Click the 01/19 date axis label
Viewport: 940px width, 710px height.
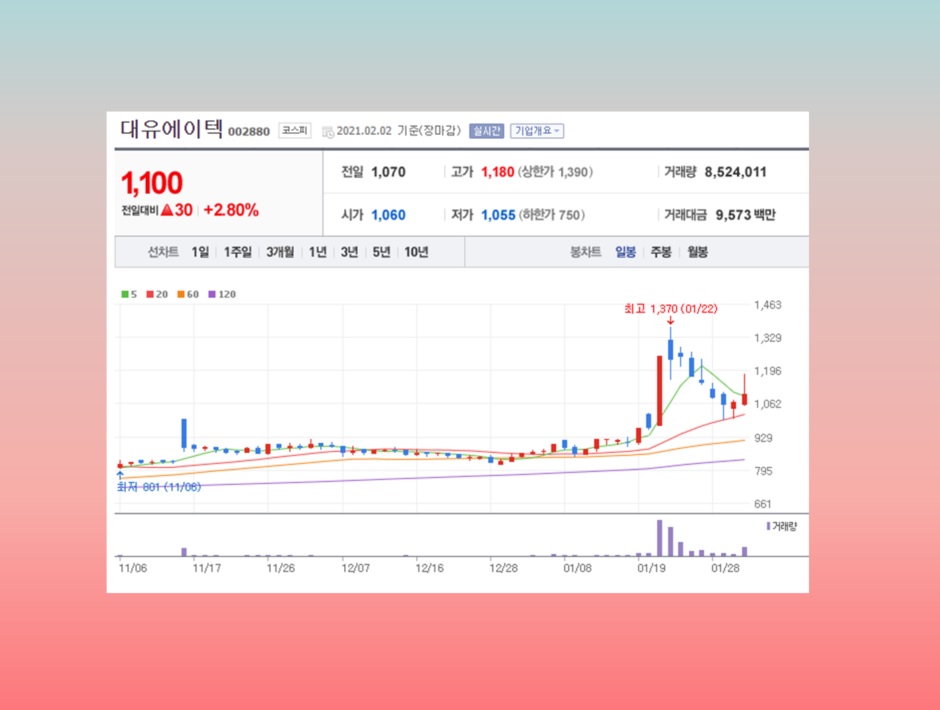(x=651, y=568)
